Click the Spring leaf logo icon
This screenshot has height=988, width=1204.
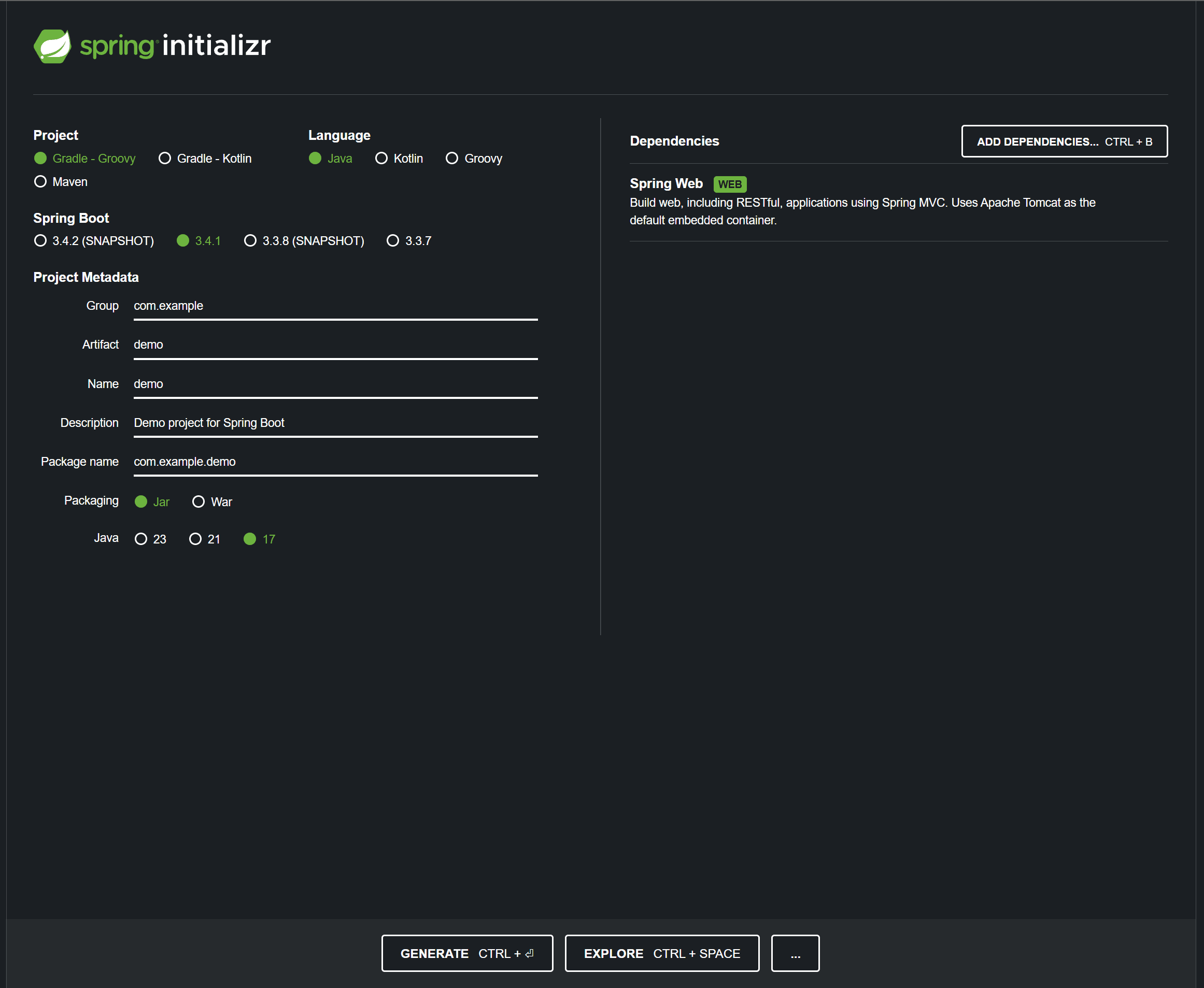(x=52, y=46)
